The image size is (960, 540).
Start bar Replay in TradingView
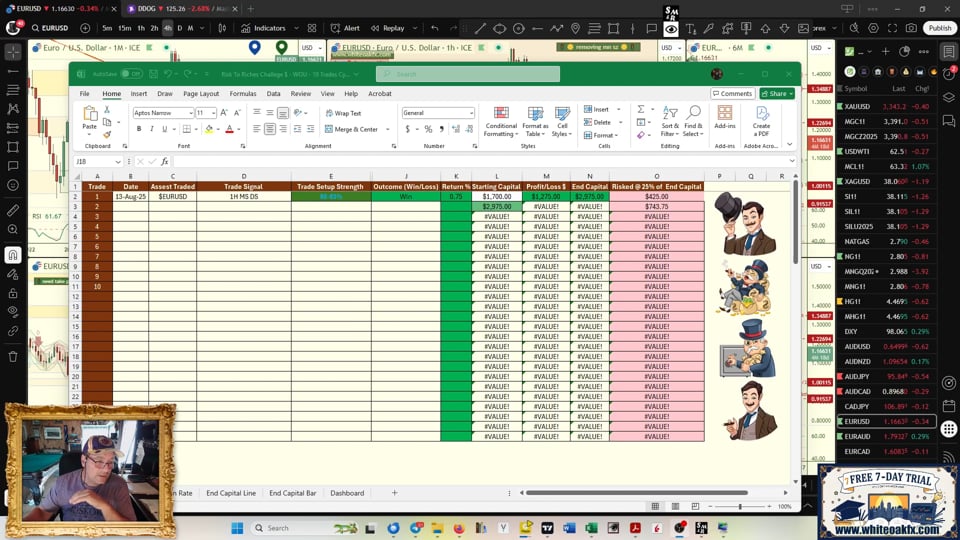388,28
